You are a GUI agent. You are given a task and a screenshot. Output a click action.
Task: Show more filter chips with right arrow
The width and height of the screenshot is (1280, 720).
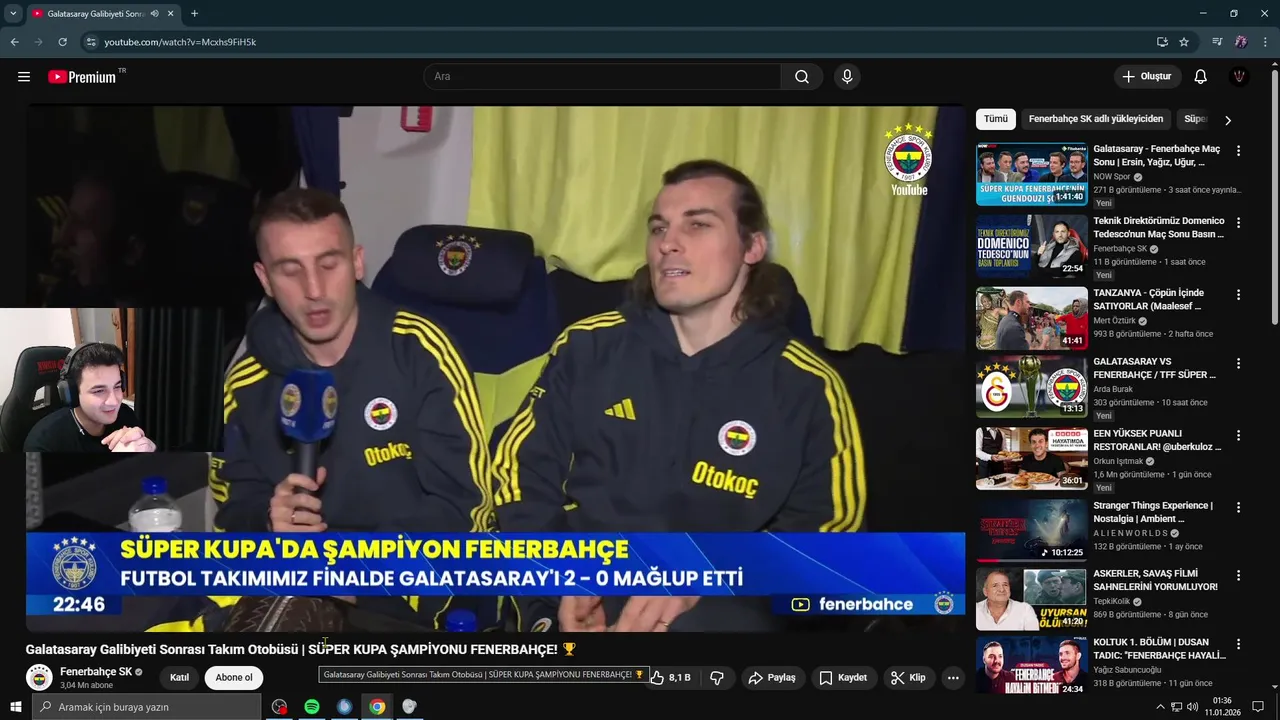click(x=1228, y=120)
